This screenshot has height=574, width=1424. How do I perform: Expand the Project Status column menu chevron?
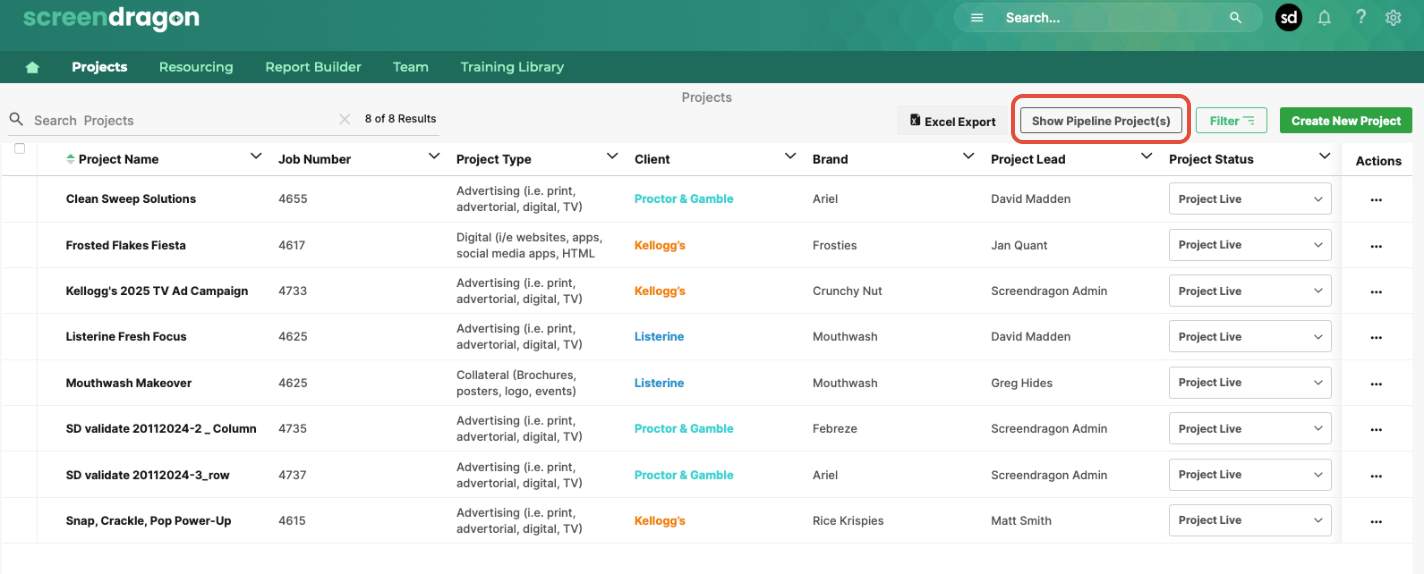click(1324, 157)
